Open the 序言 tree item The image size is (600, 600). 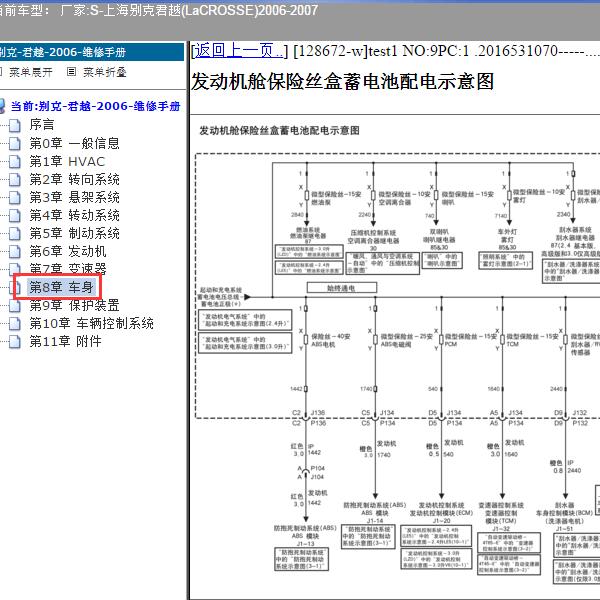[42, 125]
